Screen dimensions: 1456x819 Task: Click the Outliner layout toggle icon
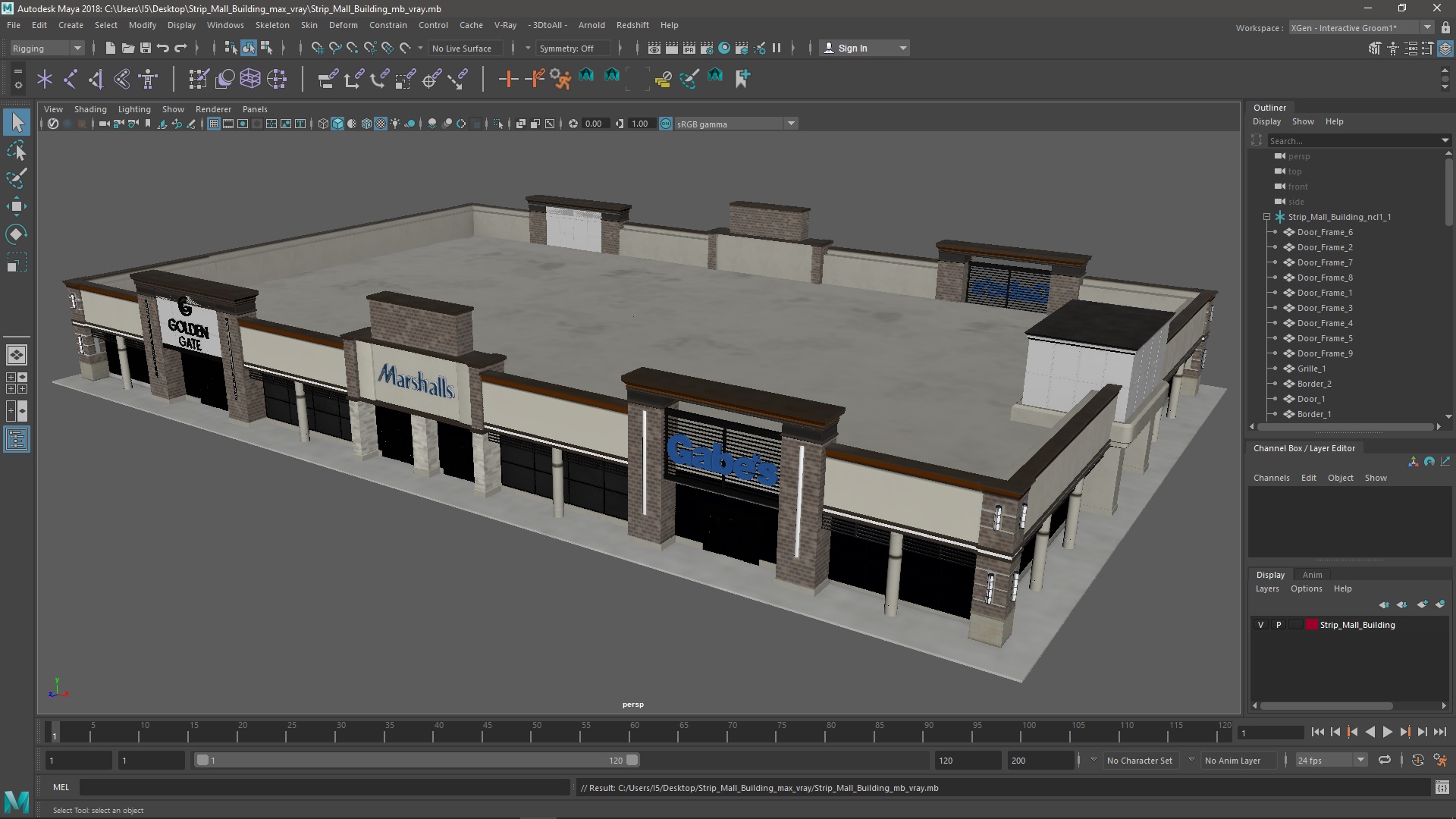point(17,439)
